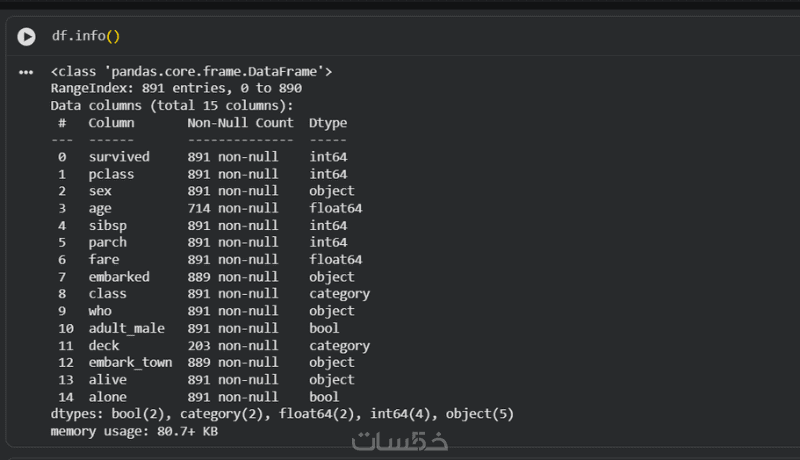The image size is (800, 460).
Task: Click the 'deck' row's 203 non-null count
Action: pyautogui.click(x=232, y=346)
